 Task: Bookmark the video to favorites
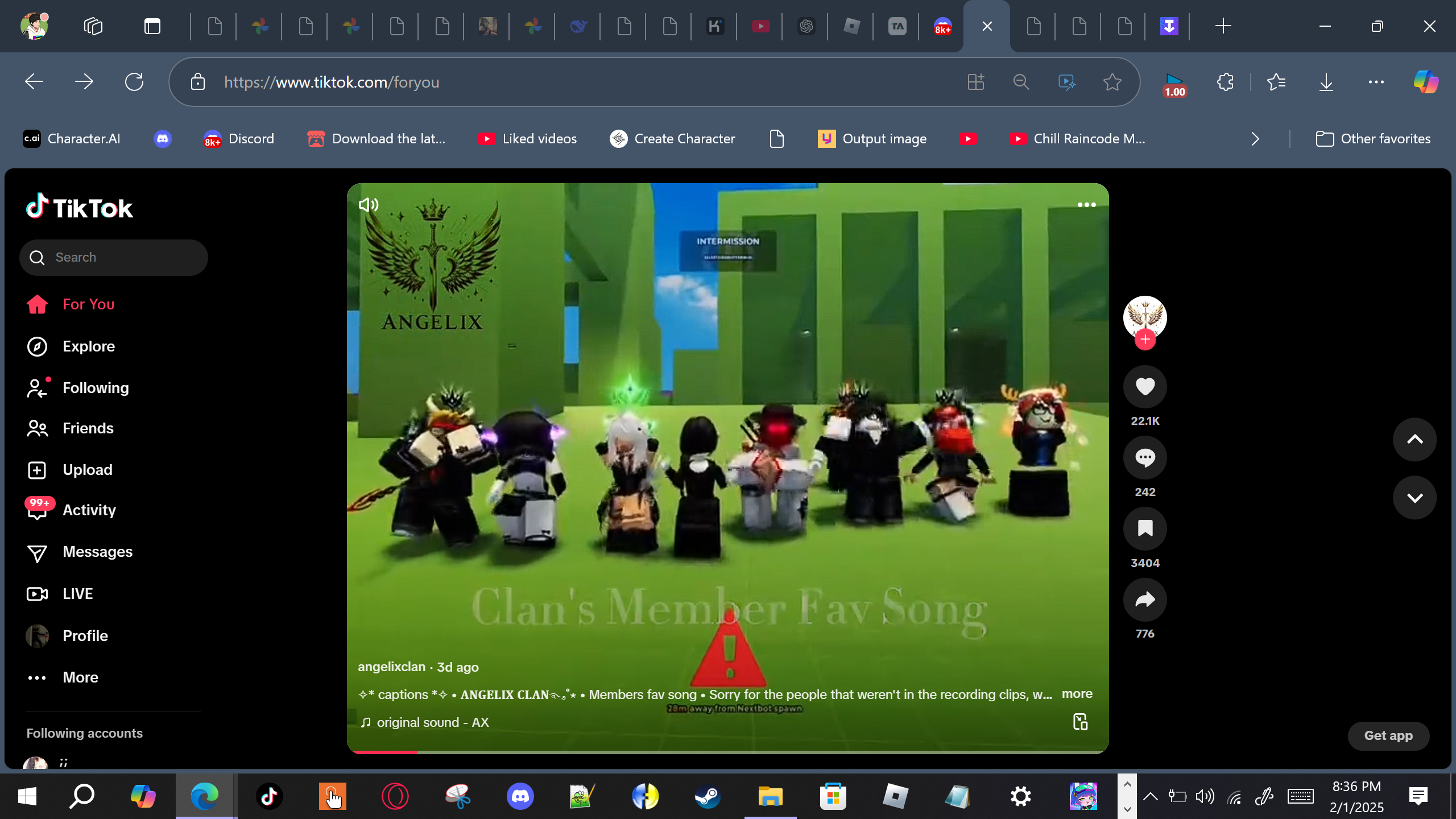(x=1144, y=529)
